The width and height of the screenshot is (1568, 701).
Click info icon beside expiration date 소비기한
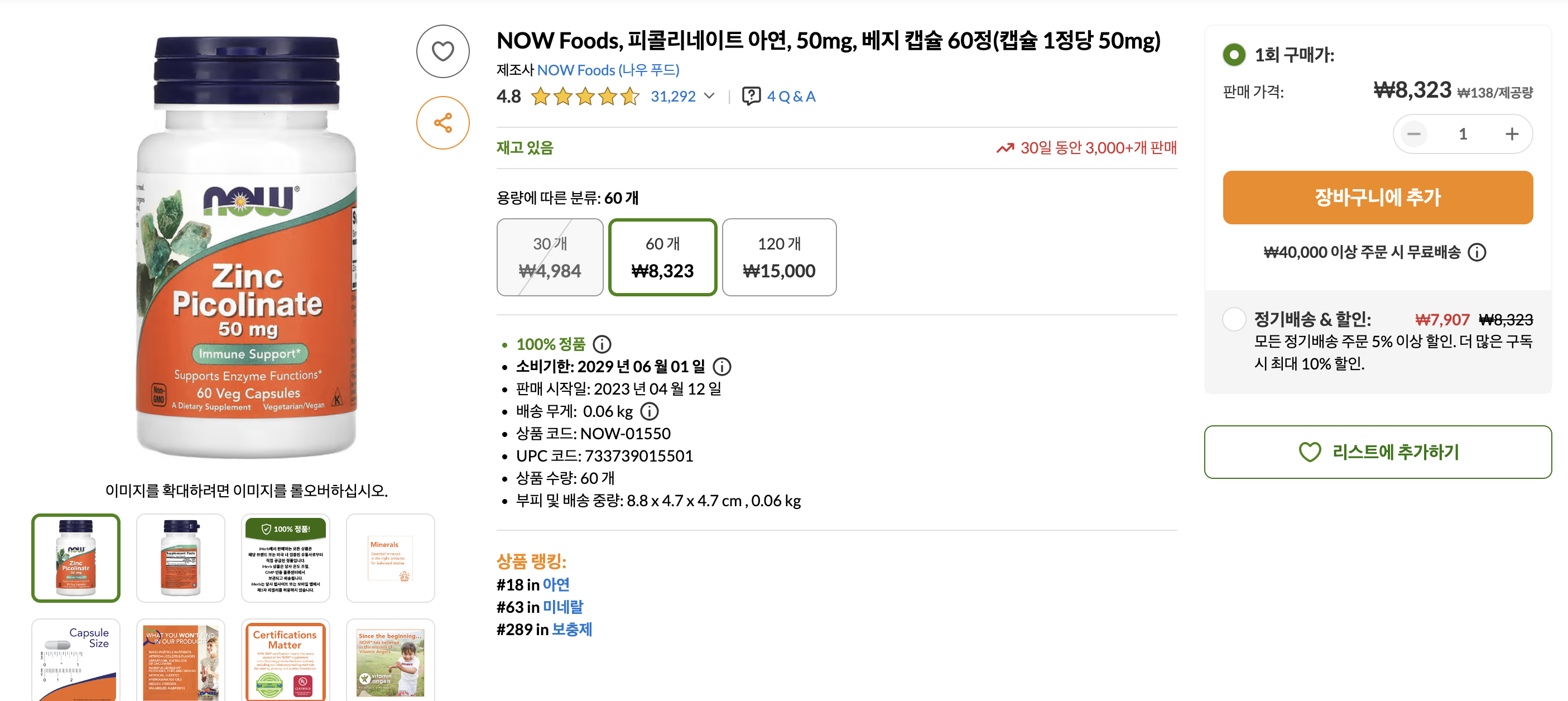pos(722,367)
